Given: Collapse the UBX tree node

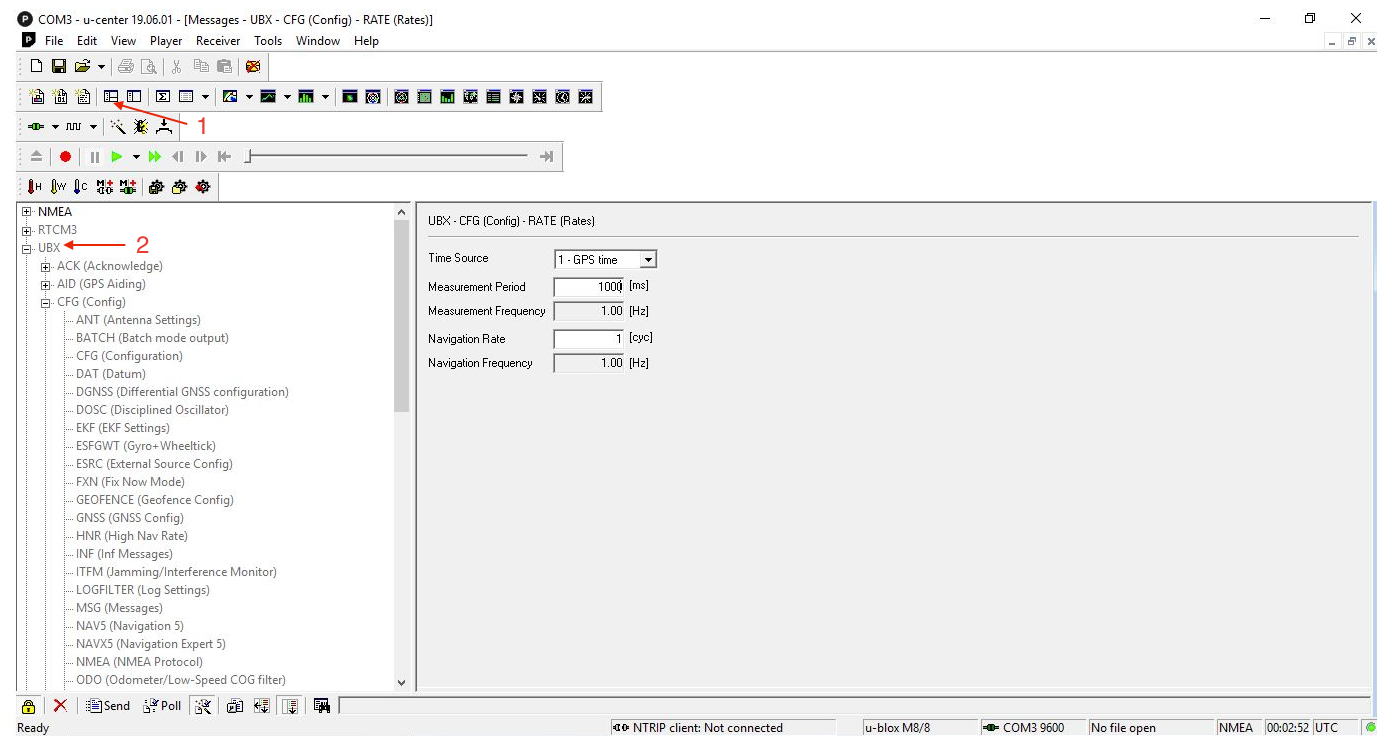Looking at the screenshot, I should coord(27,248).
